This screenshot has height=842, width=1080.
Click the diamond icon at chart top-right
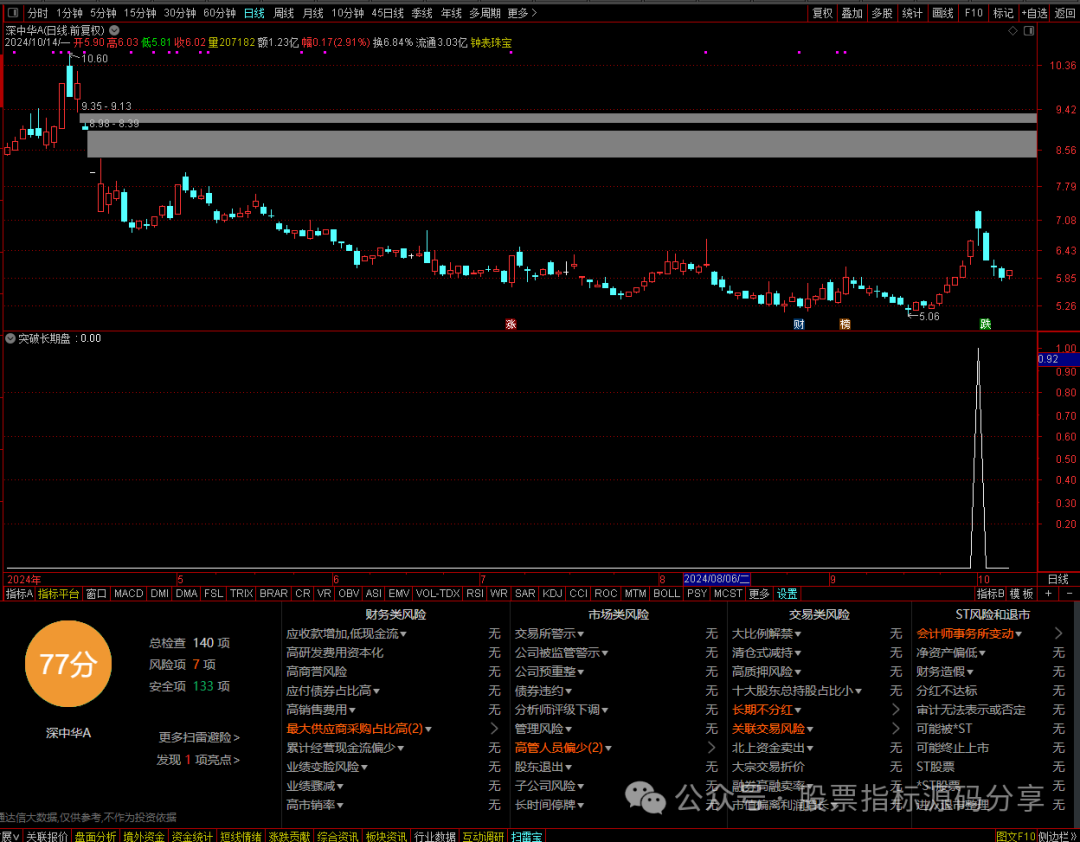pyautogui.click(x=1012, y=31)
